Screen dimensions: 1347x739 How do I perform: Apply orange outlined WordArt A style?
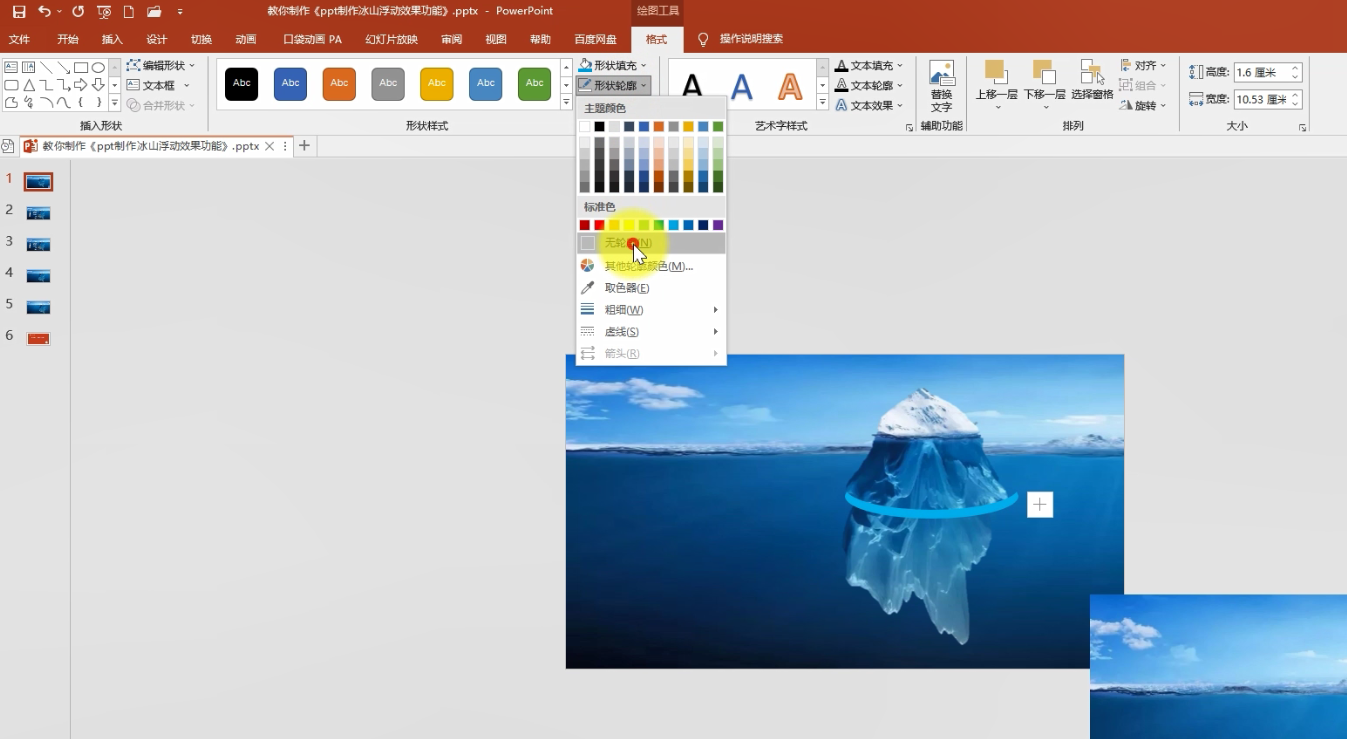790,87
